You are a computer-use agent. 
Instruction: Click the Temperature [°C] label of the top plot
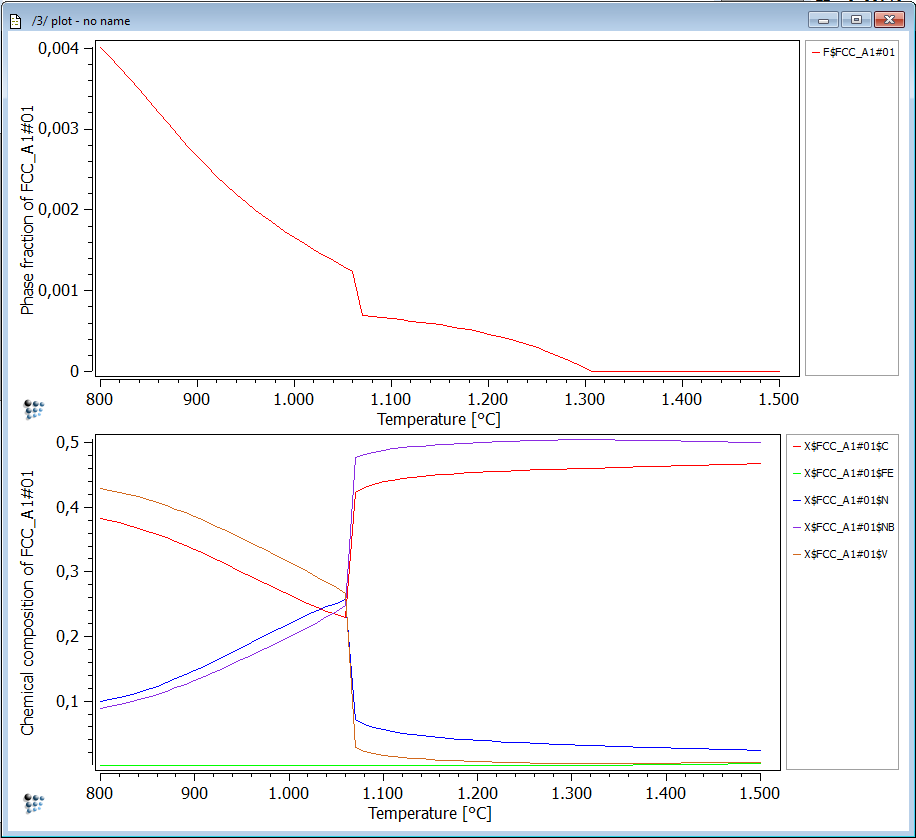(438, 419)
